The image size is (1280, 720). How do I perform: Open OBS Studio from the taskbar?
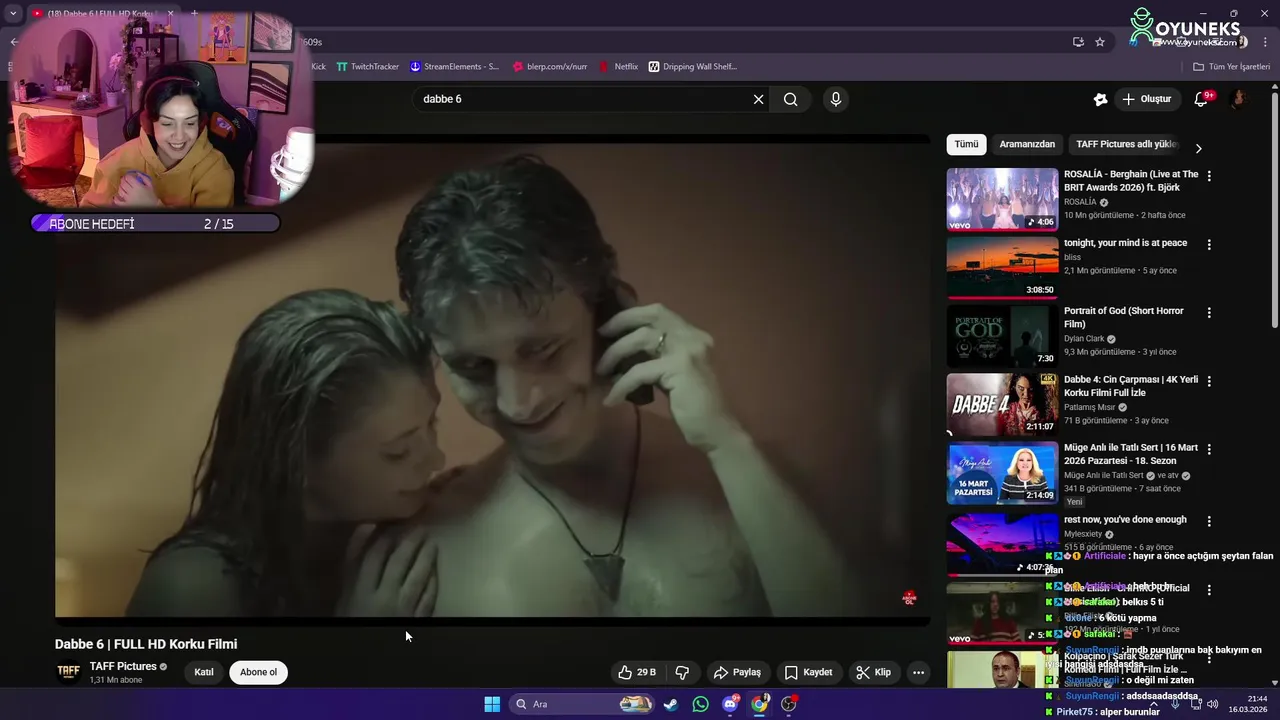pos(789,704)
